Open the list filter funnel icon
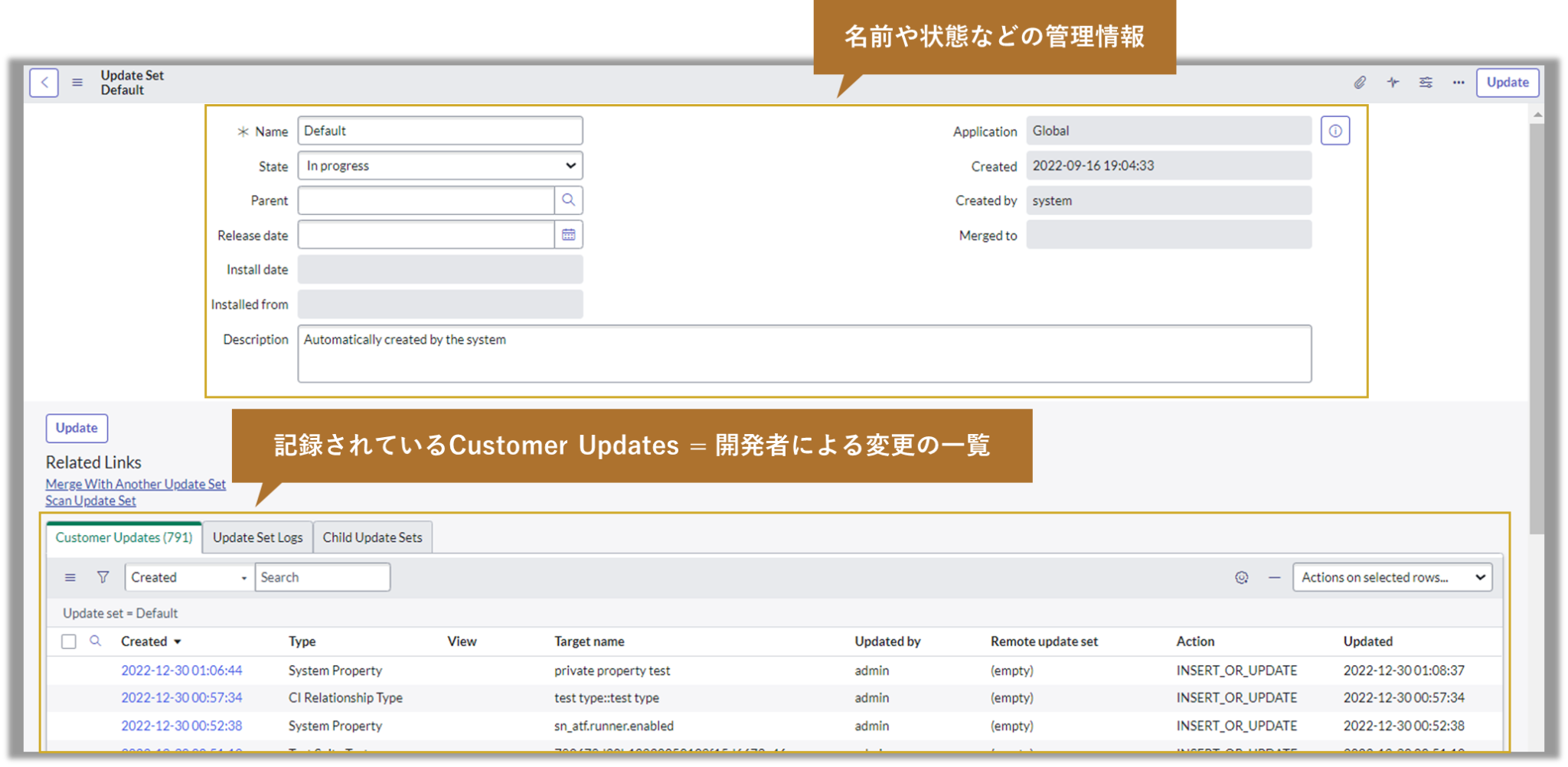Screen dimensions: 1568x767 (x=103, y=577)
